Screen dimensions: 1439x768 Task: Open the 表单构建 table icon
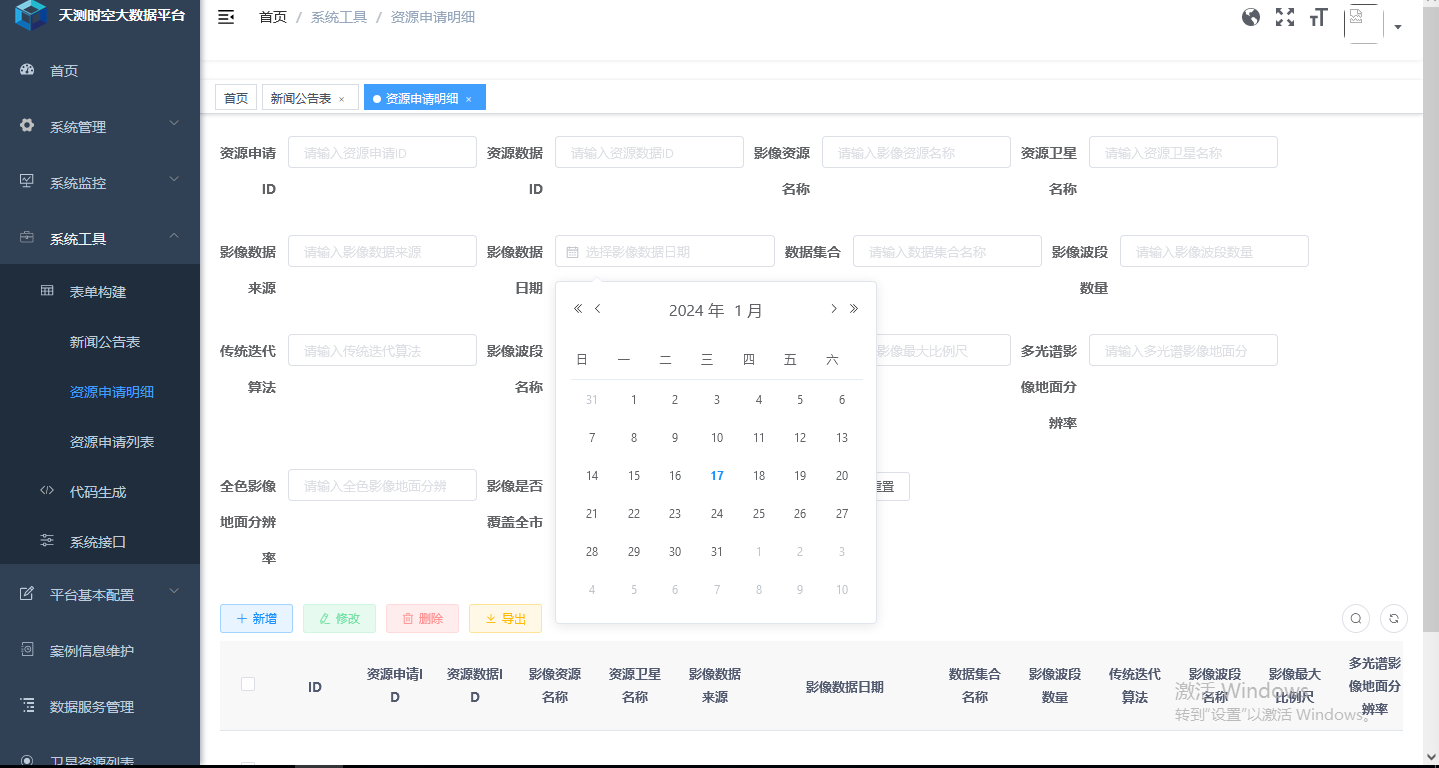47,289
